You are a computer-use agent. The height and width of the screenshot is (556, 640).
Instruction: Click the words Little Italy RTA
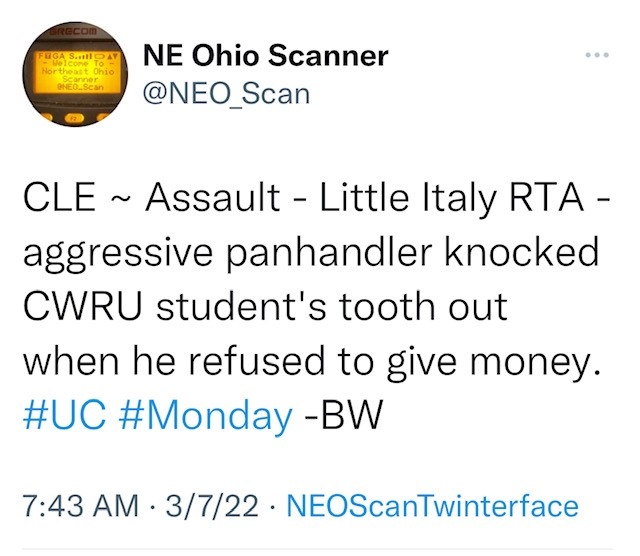point(451,198)
